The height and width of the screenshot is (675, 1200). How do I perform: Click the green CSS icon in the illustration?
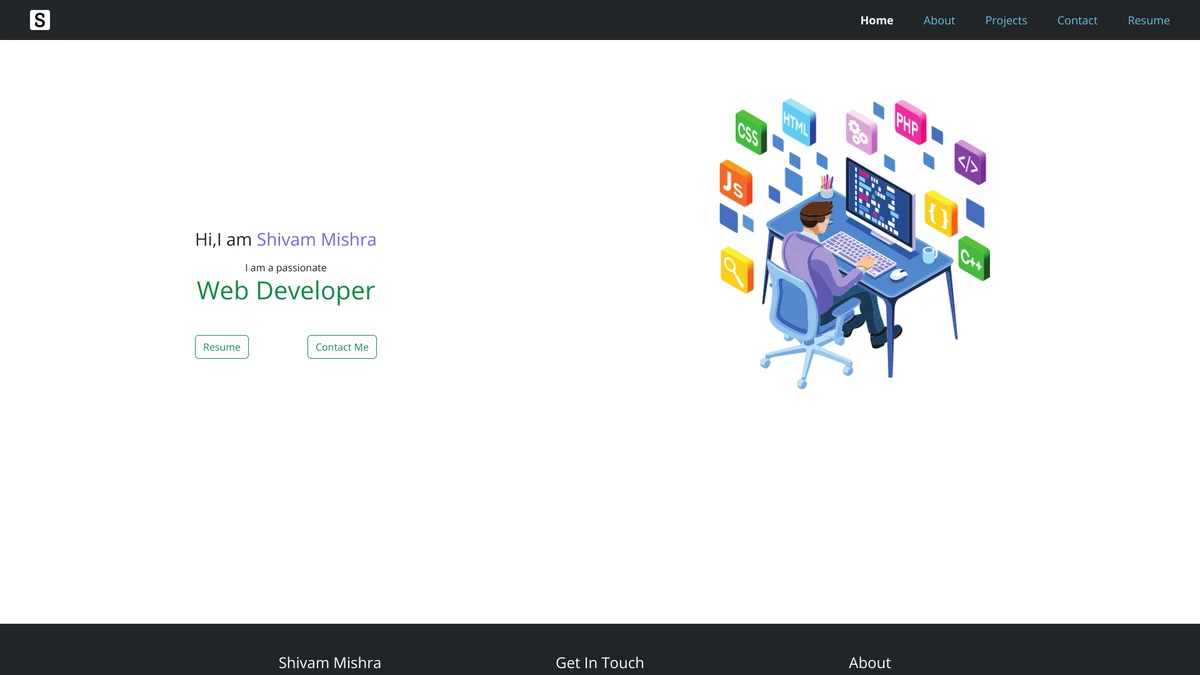750,133
